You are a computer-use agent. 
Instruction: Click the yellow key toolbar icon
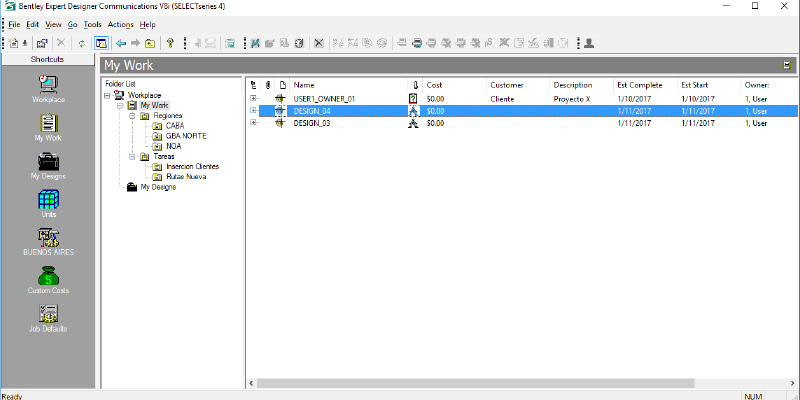click(171, 43)
